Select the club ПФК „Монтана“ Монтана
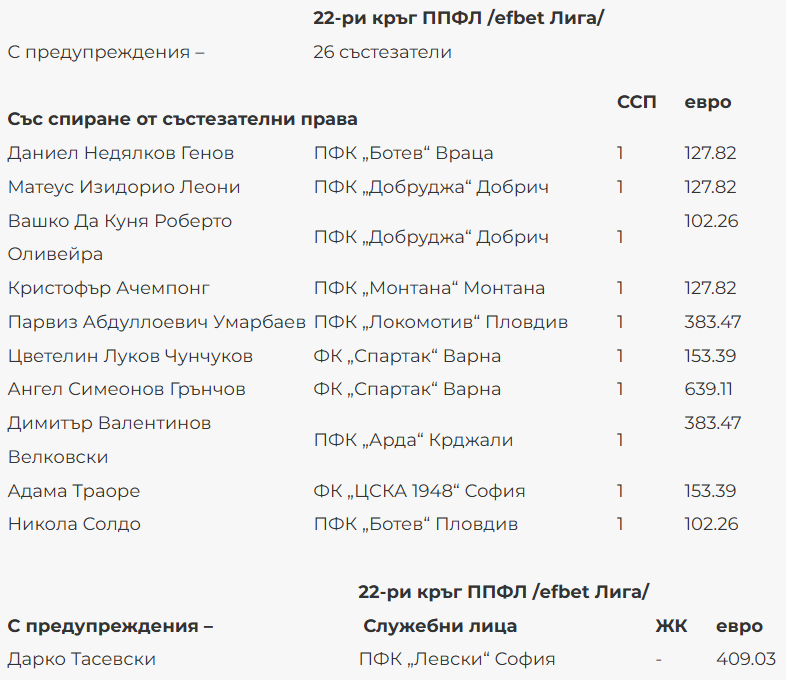This screenshot has width=786, height=680. pyautogui.click(x=429, y=288)
